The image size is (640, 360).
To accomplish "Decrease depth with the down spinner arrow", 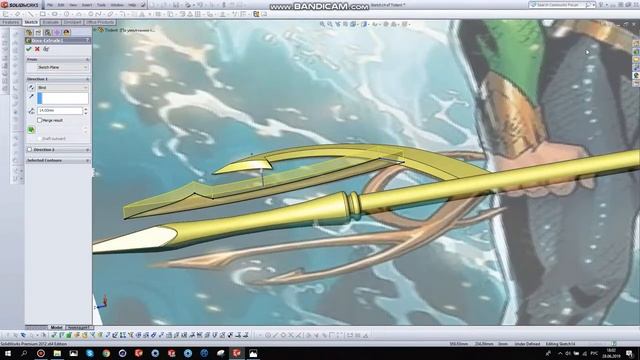I will tap(85, 113).
